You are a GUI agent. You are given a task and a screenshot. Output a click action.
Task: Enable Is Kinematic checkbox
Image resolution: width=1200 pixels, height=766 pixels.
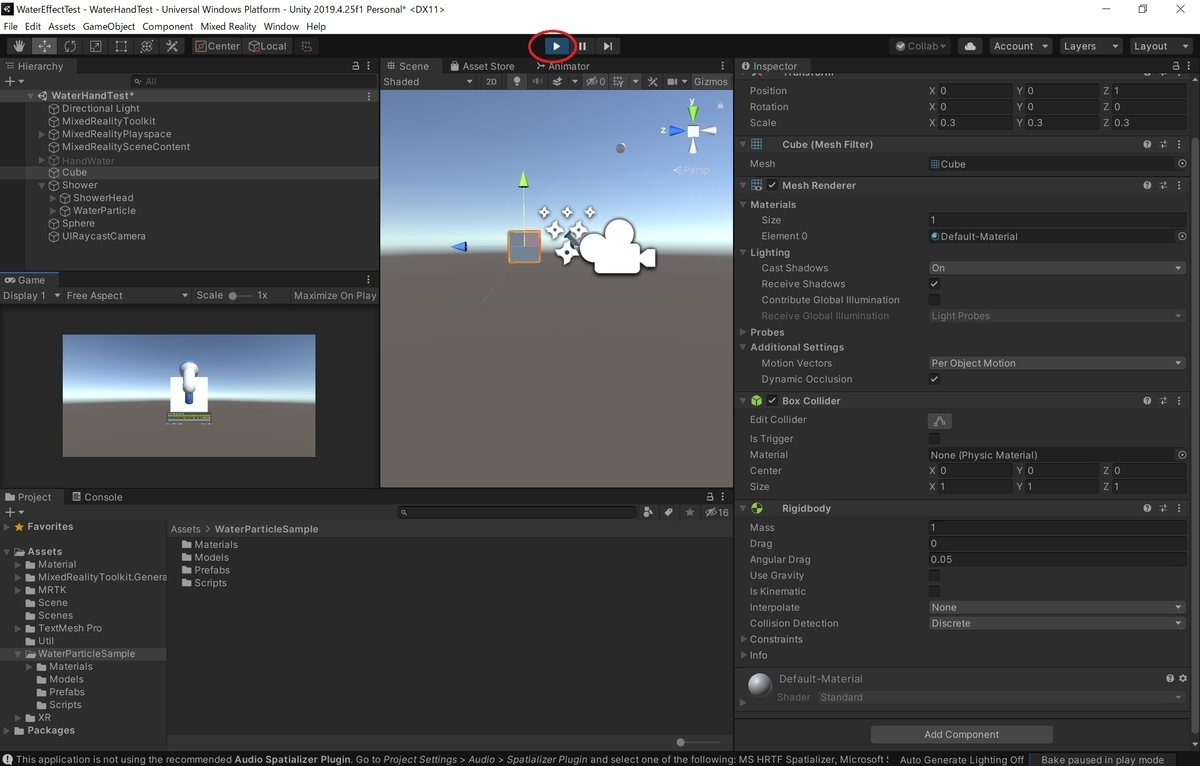pos(934,592)
